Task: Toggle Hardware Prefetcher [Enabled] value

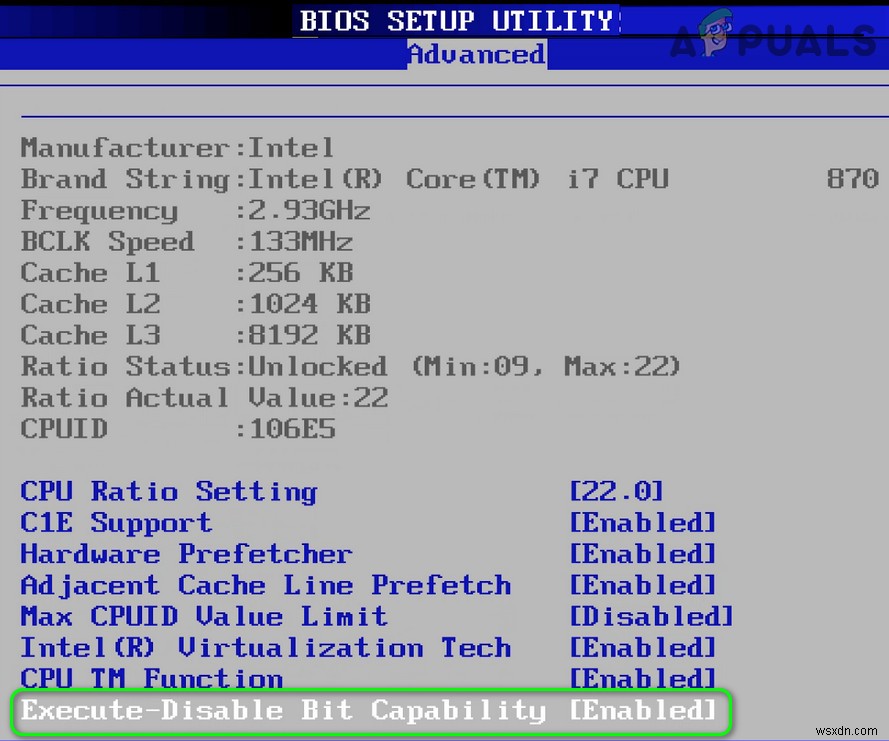Action: coord(643,553)
